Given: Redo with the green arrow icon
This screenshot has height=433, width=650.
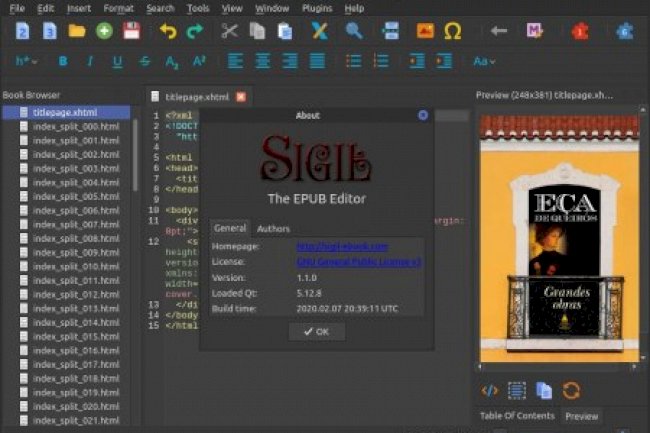Looking at the screenshot, I should [195, 31].
